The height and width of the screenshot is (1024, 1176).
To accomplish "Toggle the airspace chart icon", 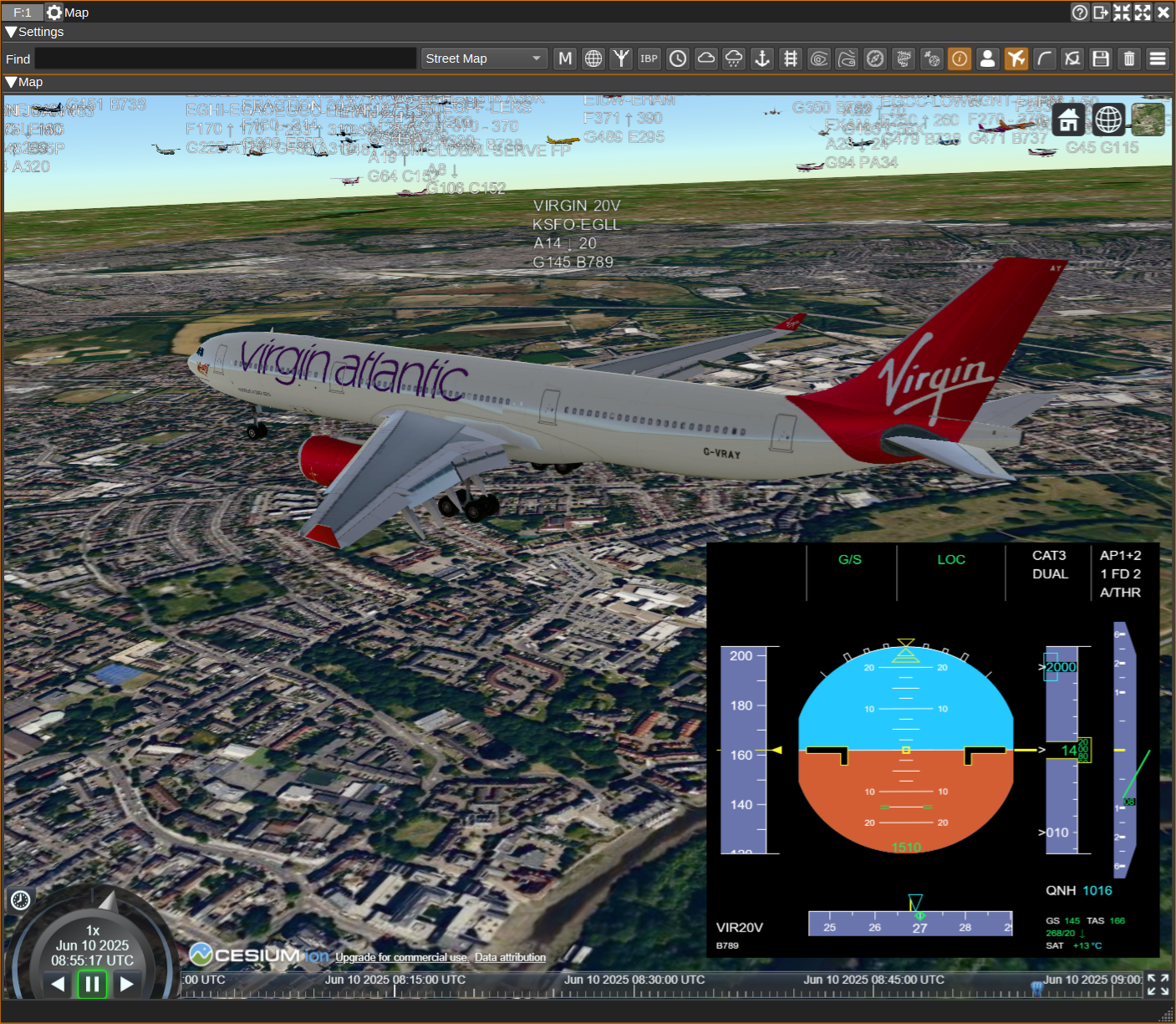I will [904, 59].
